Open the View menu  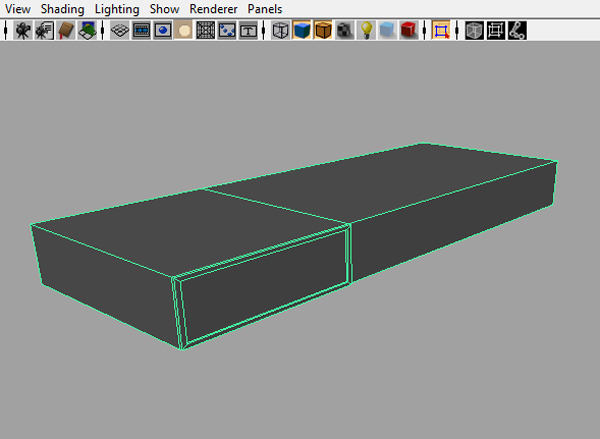(x=18, y=9)
